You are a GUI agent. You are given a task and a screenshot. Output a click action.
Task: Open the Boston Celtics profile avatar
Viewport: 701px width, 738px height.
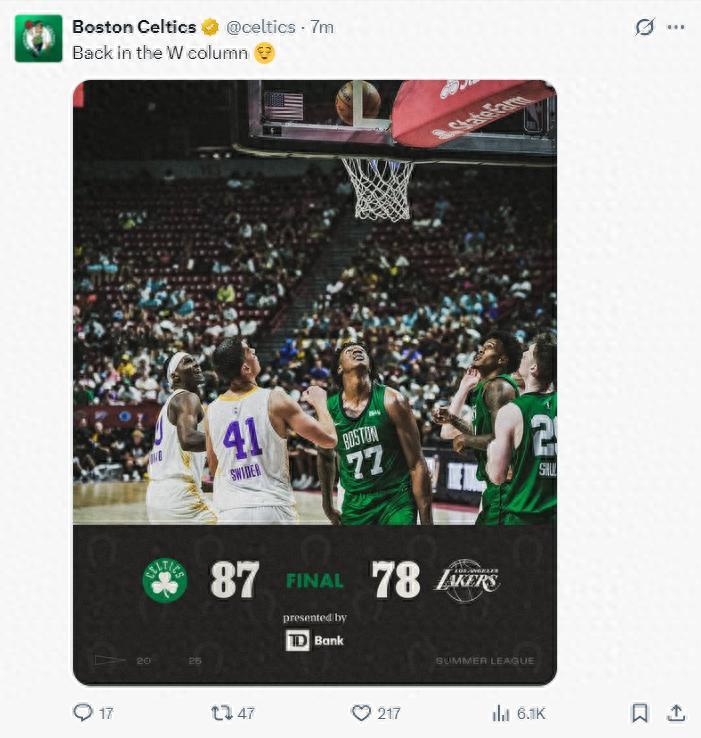coord(38,38)
